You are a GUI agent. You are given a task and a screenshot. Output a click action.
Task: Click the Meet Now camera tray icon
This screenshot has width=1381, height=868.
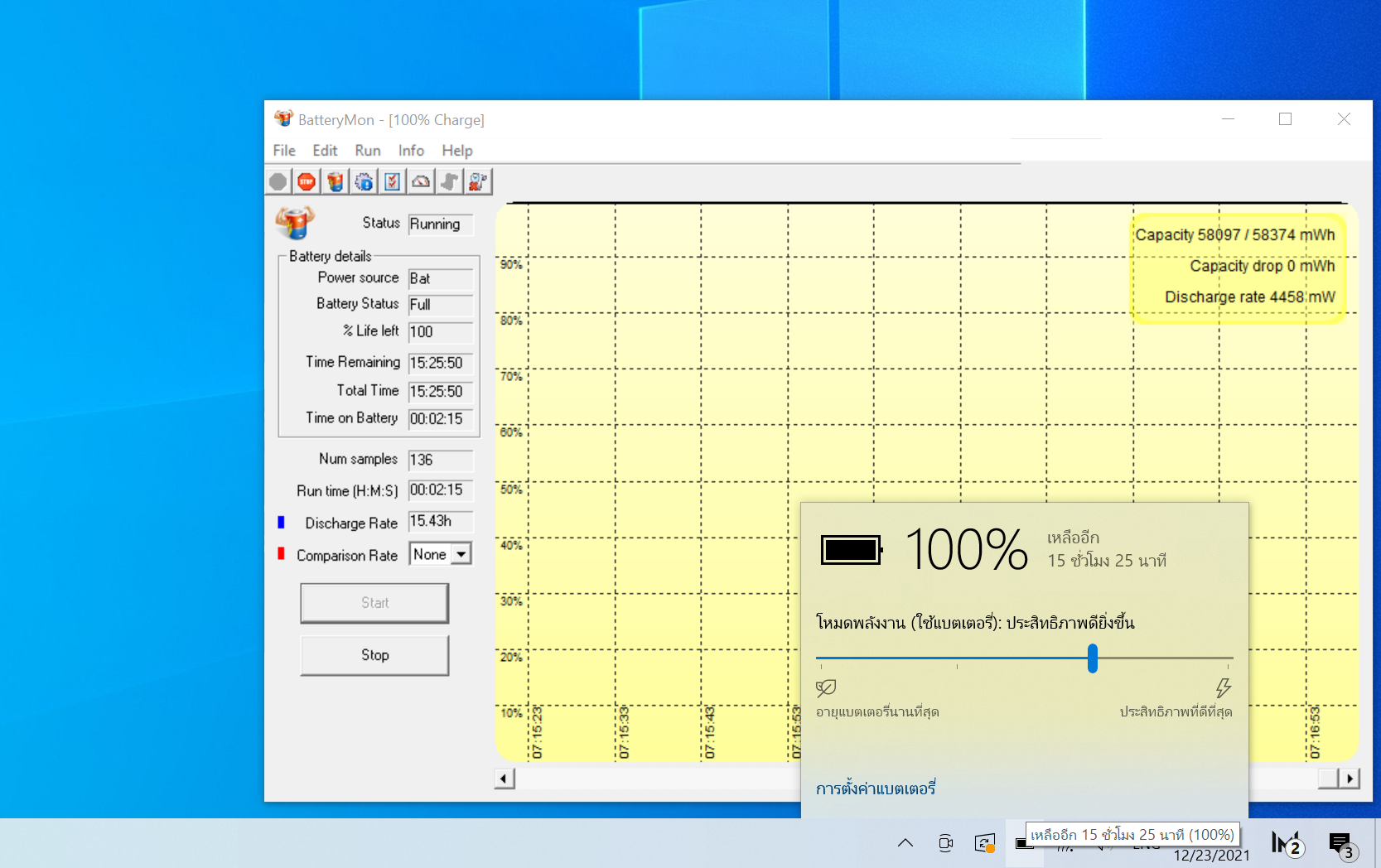pos(945,843)
